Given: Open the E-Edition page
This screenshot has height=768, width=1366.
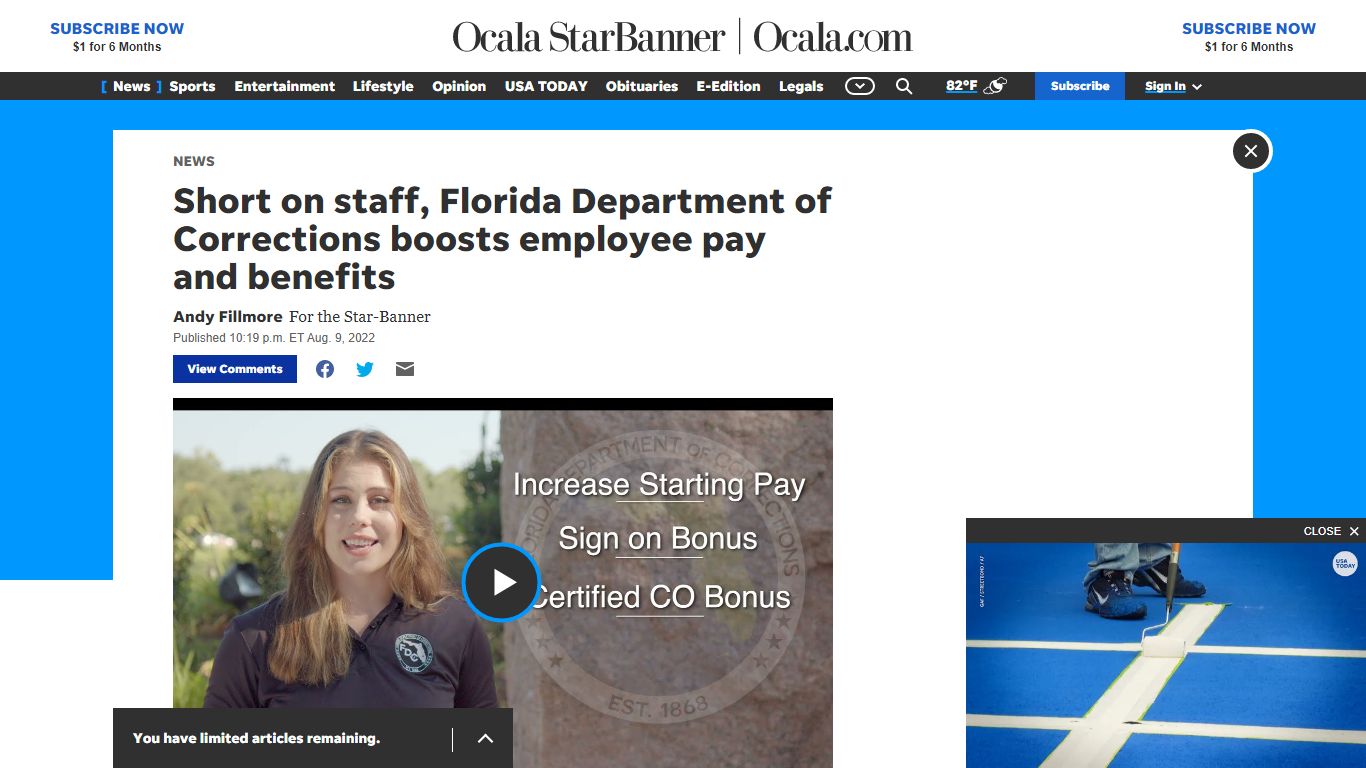Looking at the screenshot, I should 728,86.
